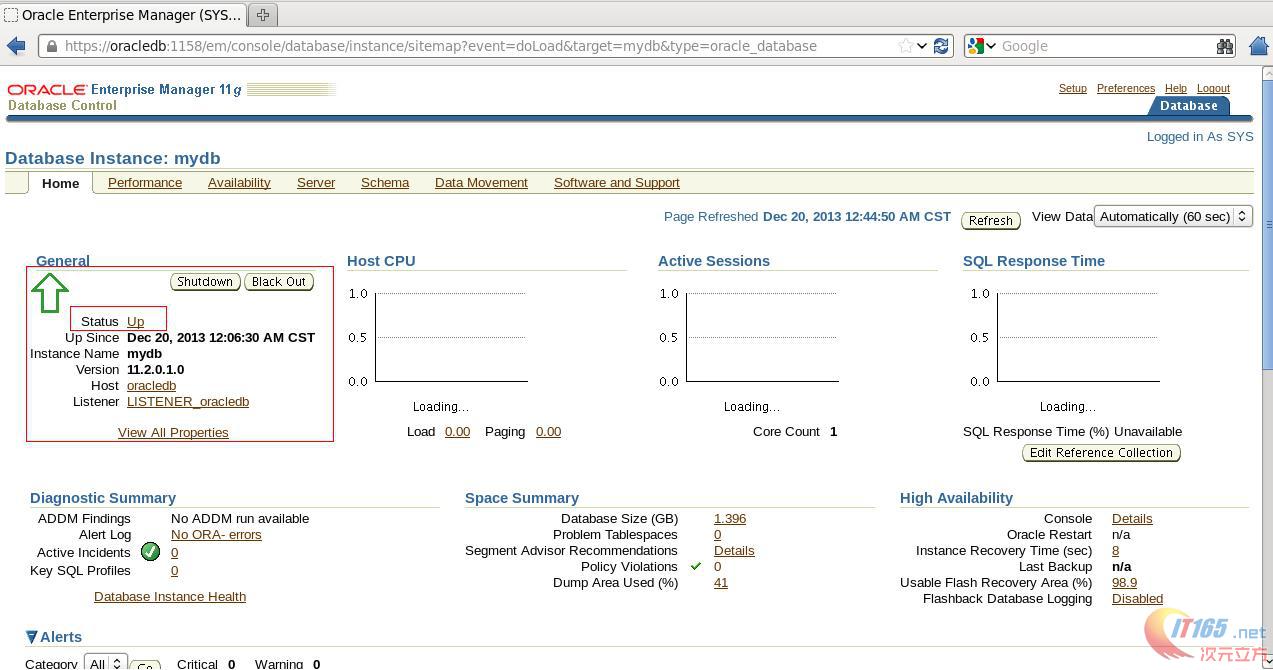Bookmark this page with the star icon

906,46
